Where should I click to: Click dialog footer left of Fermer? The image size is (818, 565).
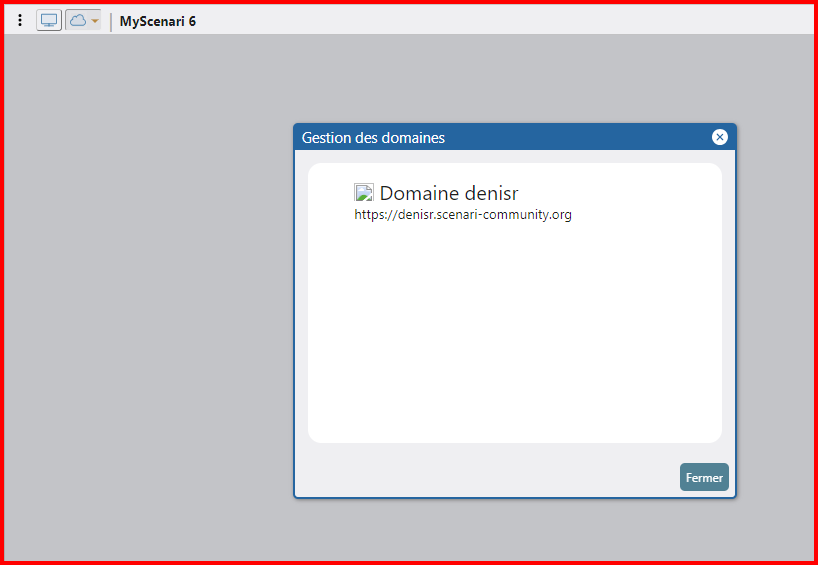click(480, 478)
